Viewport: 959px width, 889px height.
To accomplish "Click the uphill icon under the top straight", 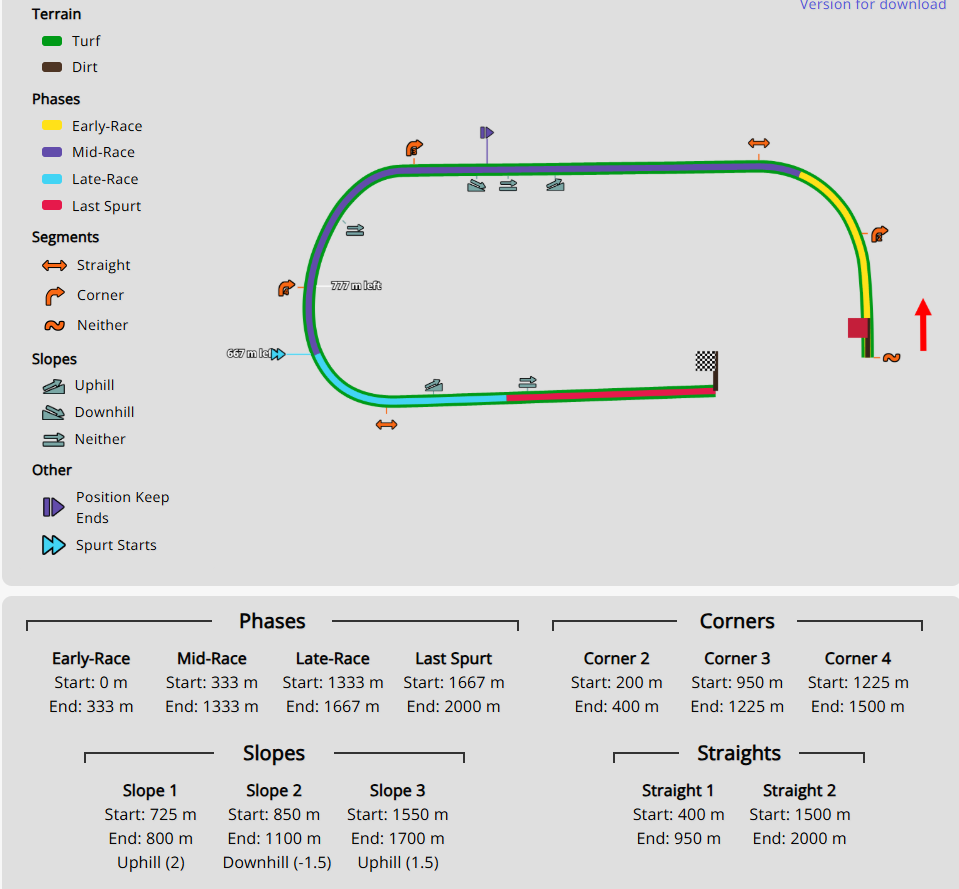I will click(x=555, y=185).
